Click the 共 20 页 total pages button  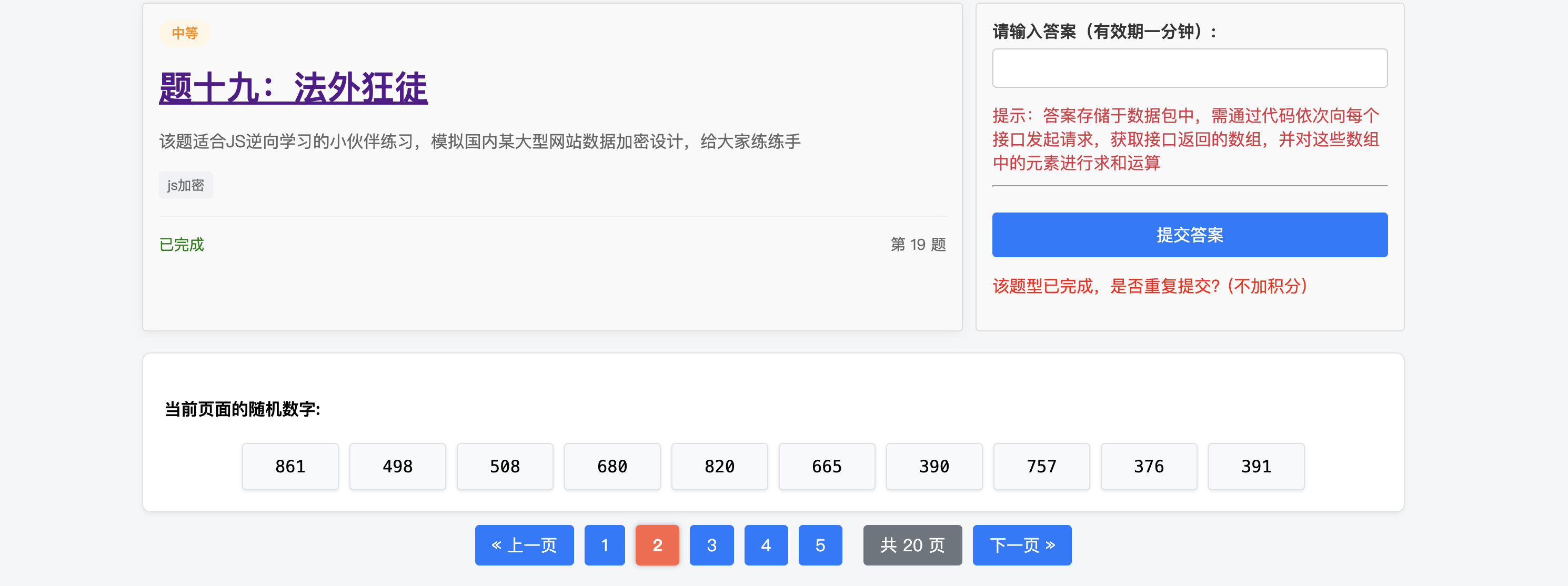[912, 544]
